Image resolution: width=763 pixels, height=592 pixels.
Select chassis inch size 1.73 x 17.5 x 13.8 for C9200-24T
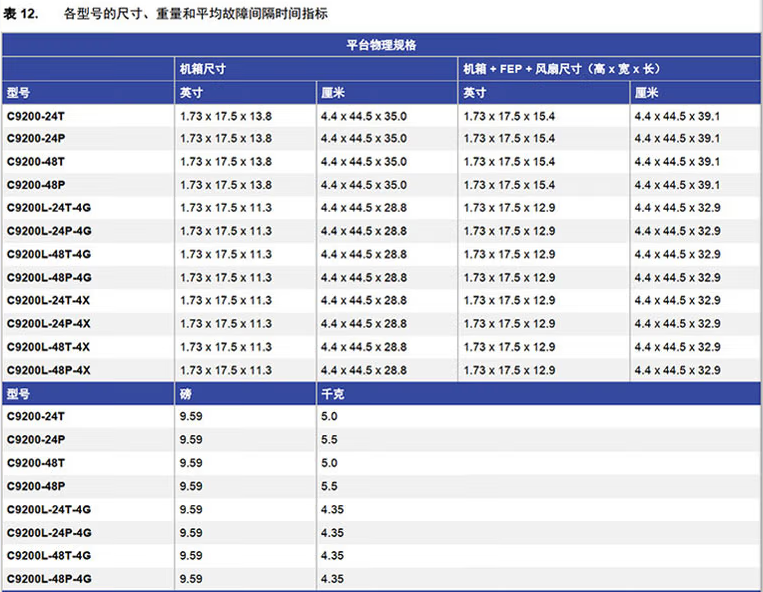(x=225, y=116)
